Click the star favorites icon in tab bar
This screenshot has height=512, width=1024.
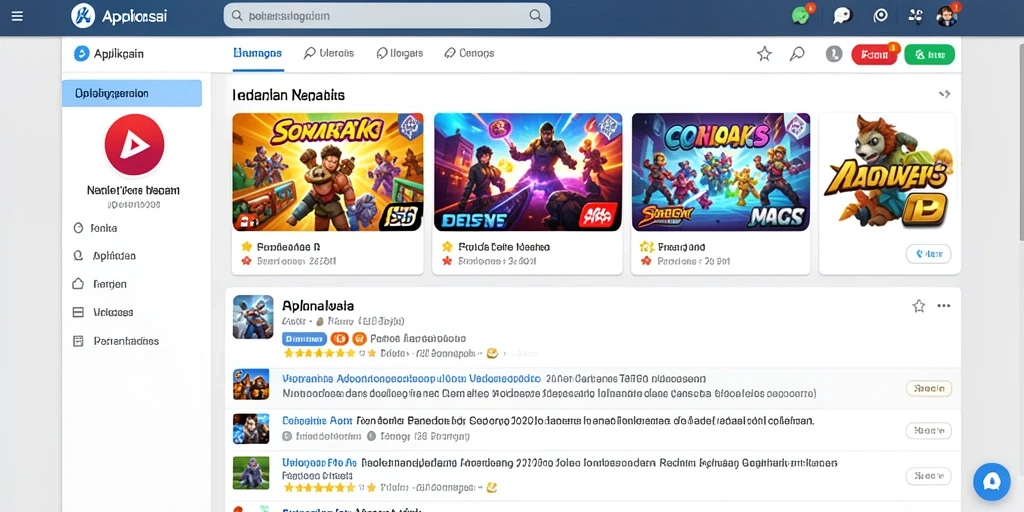click(x=764, y=54)
